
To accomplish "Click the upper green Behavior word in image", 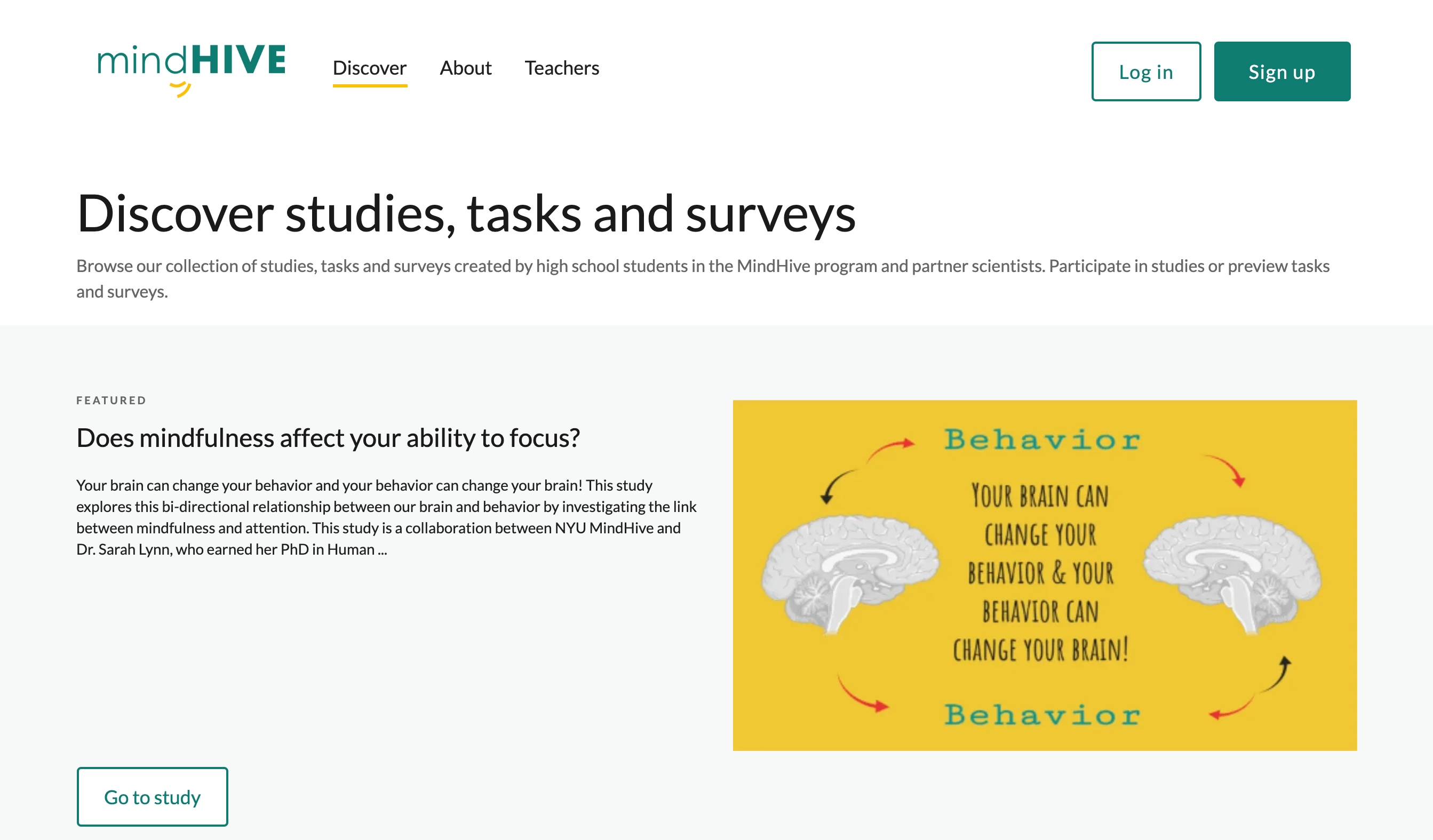I will pos(1042,440).
